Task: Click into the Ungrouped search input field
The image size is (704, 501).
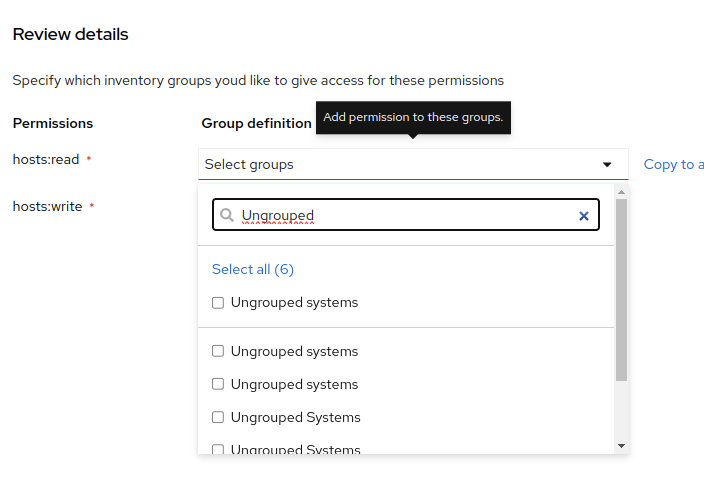Action: pos(400,215)
